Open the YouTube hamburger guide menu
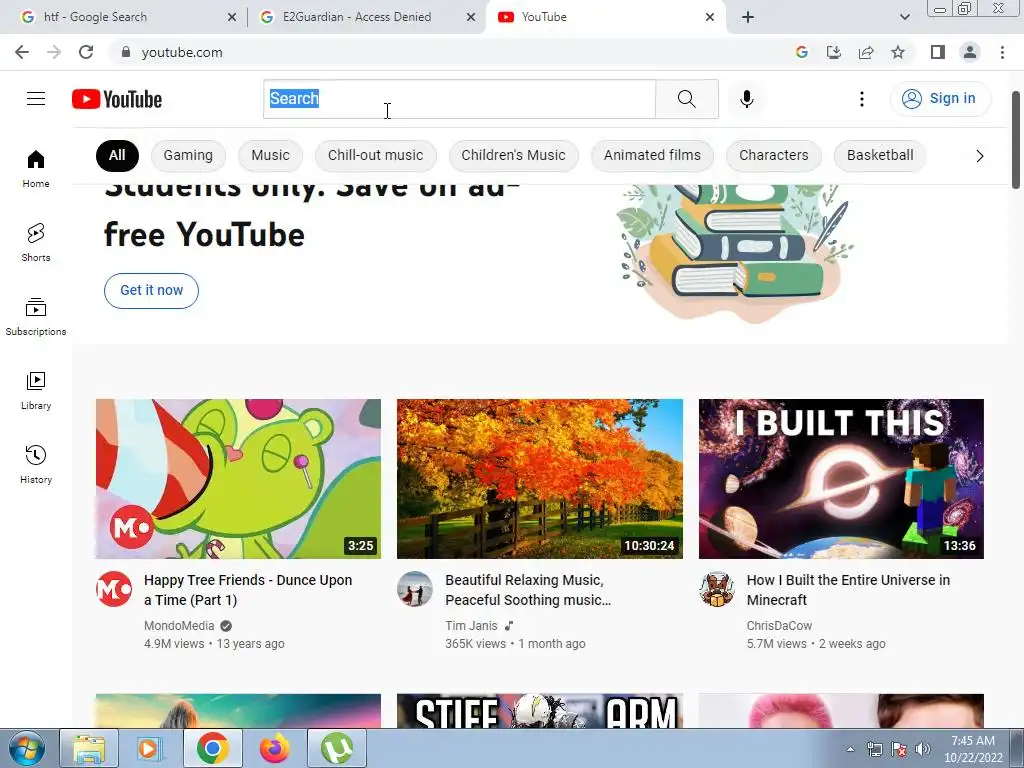 pyautogui.click(x=36, y=99)
